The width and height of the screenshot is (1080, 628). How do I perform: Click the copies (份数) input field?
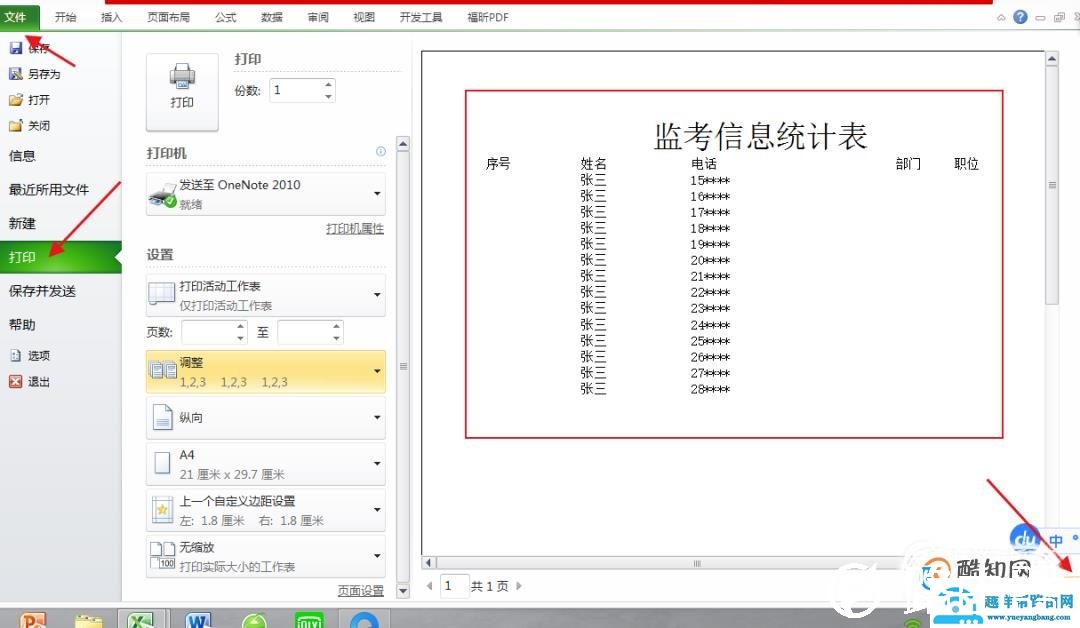295,90
